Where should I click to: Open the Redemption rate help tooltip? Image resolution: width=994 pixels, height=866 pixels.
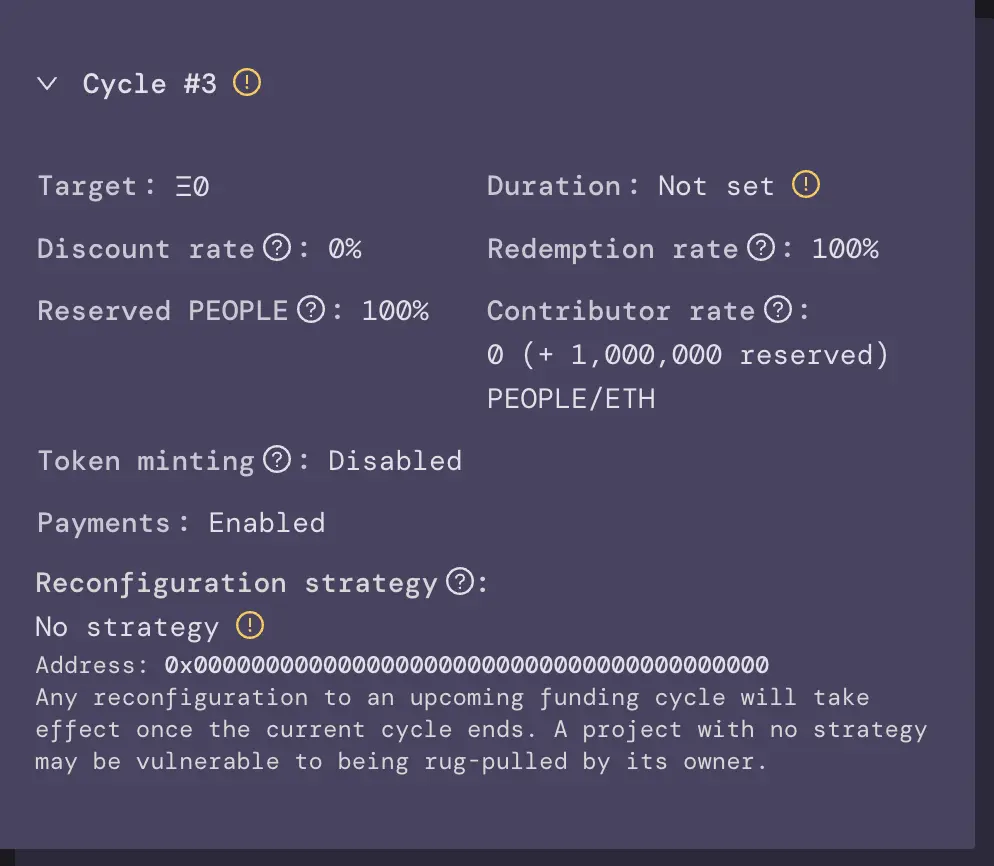pos(760,246)
